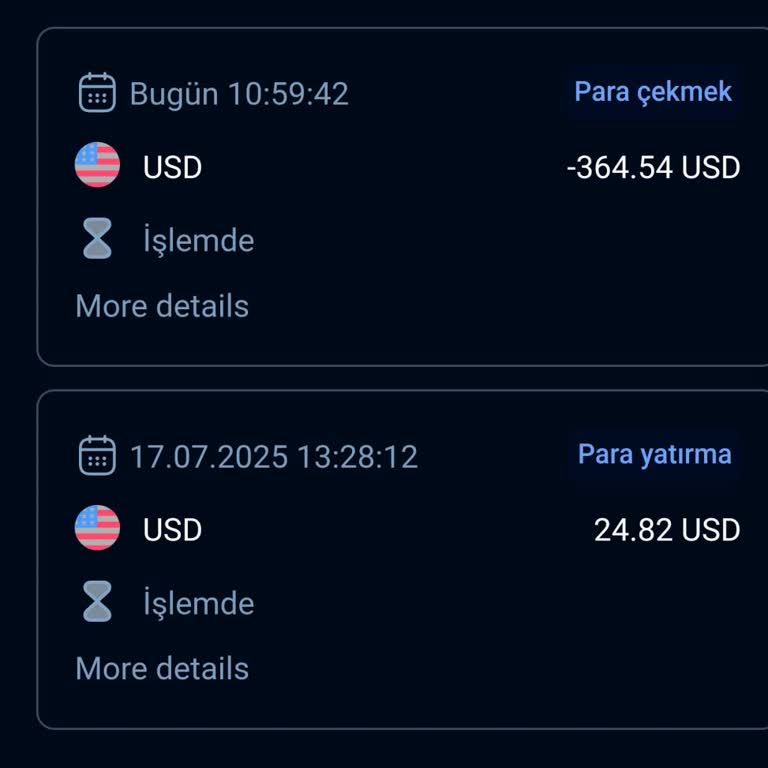Image resolution: width=768 pixels, height=768 pixels.
Task: Click the Bugün 10:59:42 timestamp
Action: (239, 94)
